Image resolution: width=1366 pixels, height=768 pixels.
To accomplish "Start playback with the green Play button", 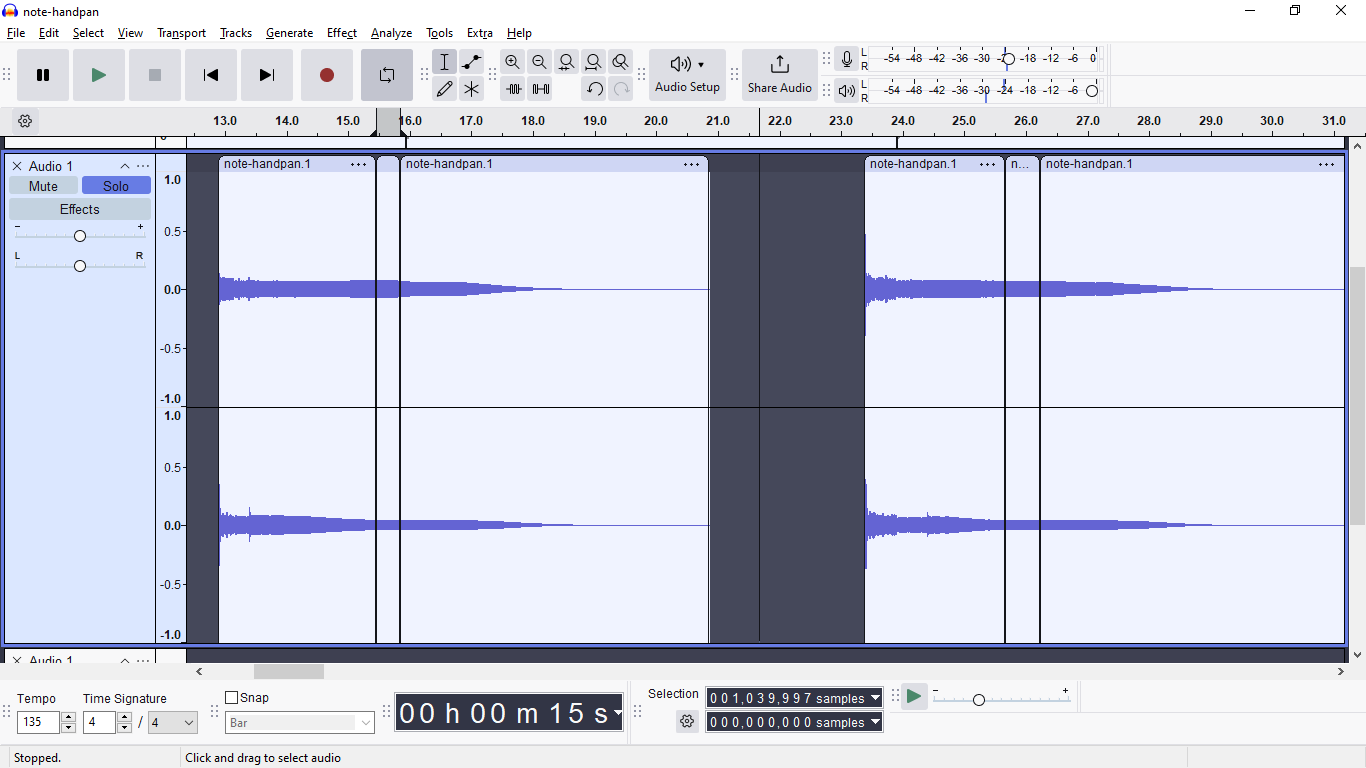I will coord(99,75).
